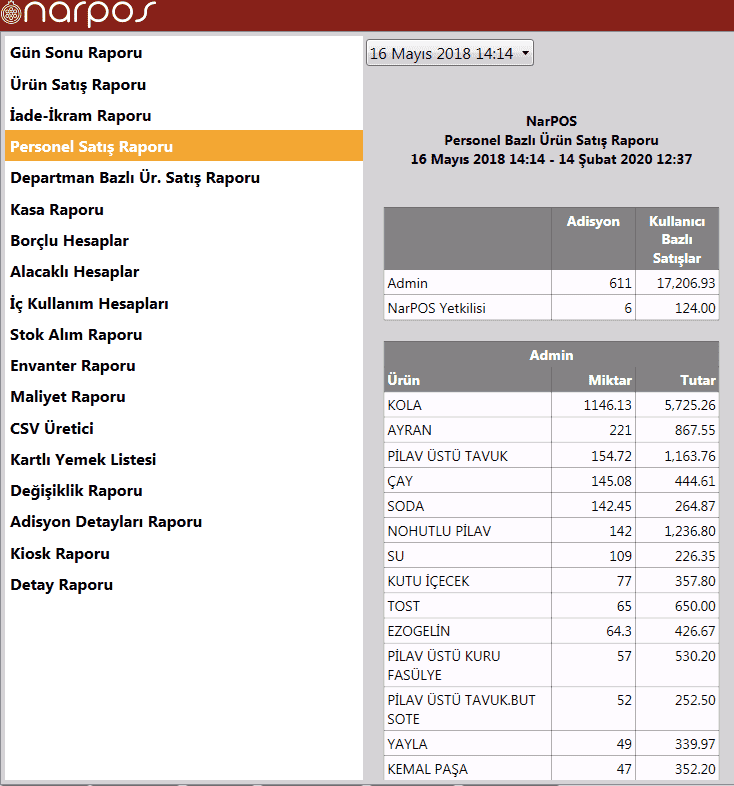Go to Kasa Raporu
This screenshot has width=734, height=786.
click(x=57, y=210)
